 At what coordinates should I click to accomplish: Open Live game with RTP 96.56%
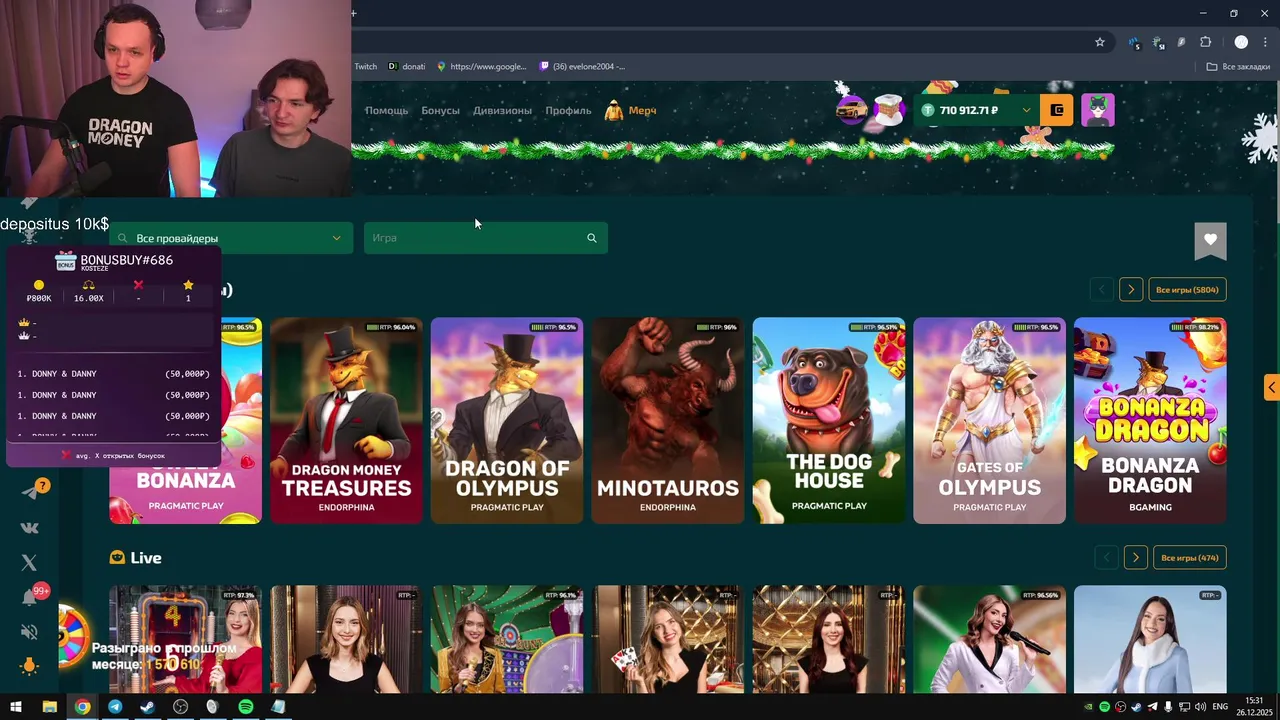[989, 639]
